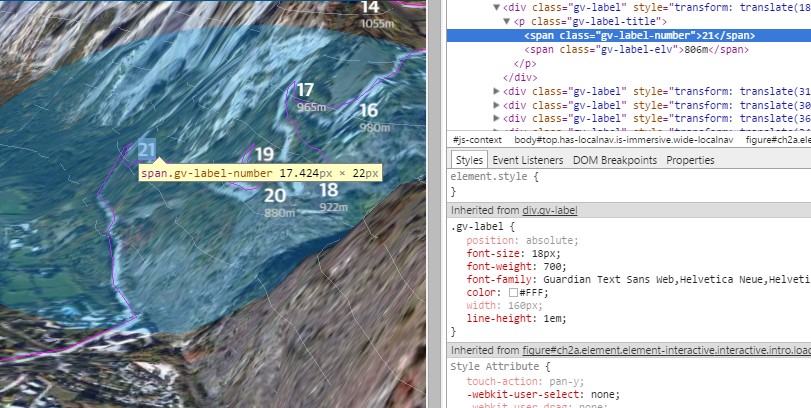Edit the font-weight 700 value
811x408 pixels.
tap(554, 267)
